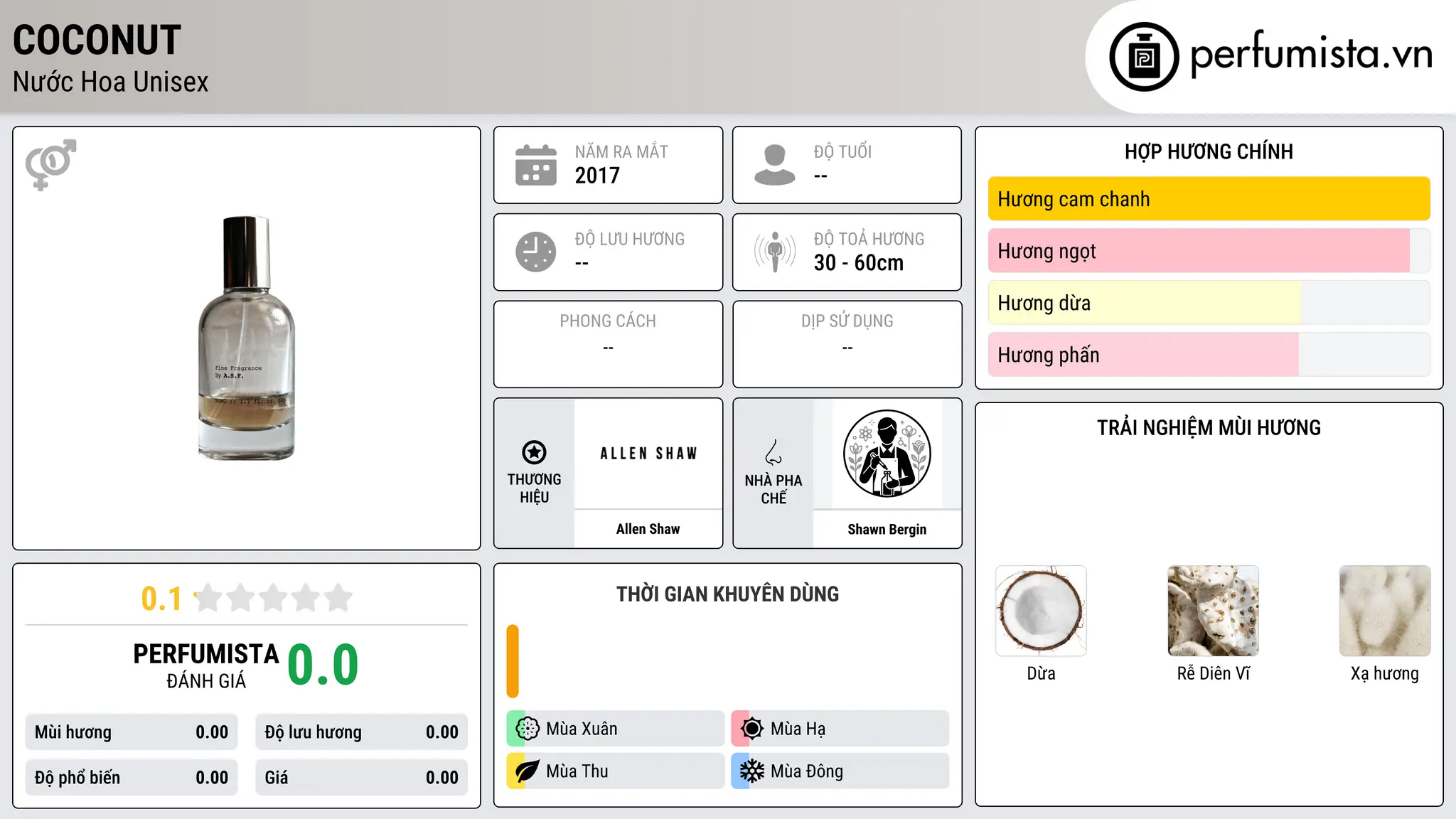The height and width of the screenshot is (819, 1456).
Task: Click the Hương phấn accord bar
Action: click(x=1209, y=355)
